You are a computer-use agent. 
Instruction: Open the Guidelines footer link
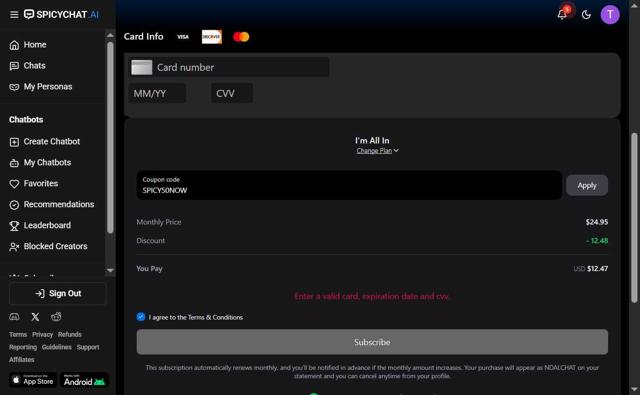(x=57, y=347)
